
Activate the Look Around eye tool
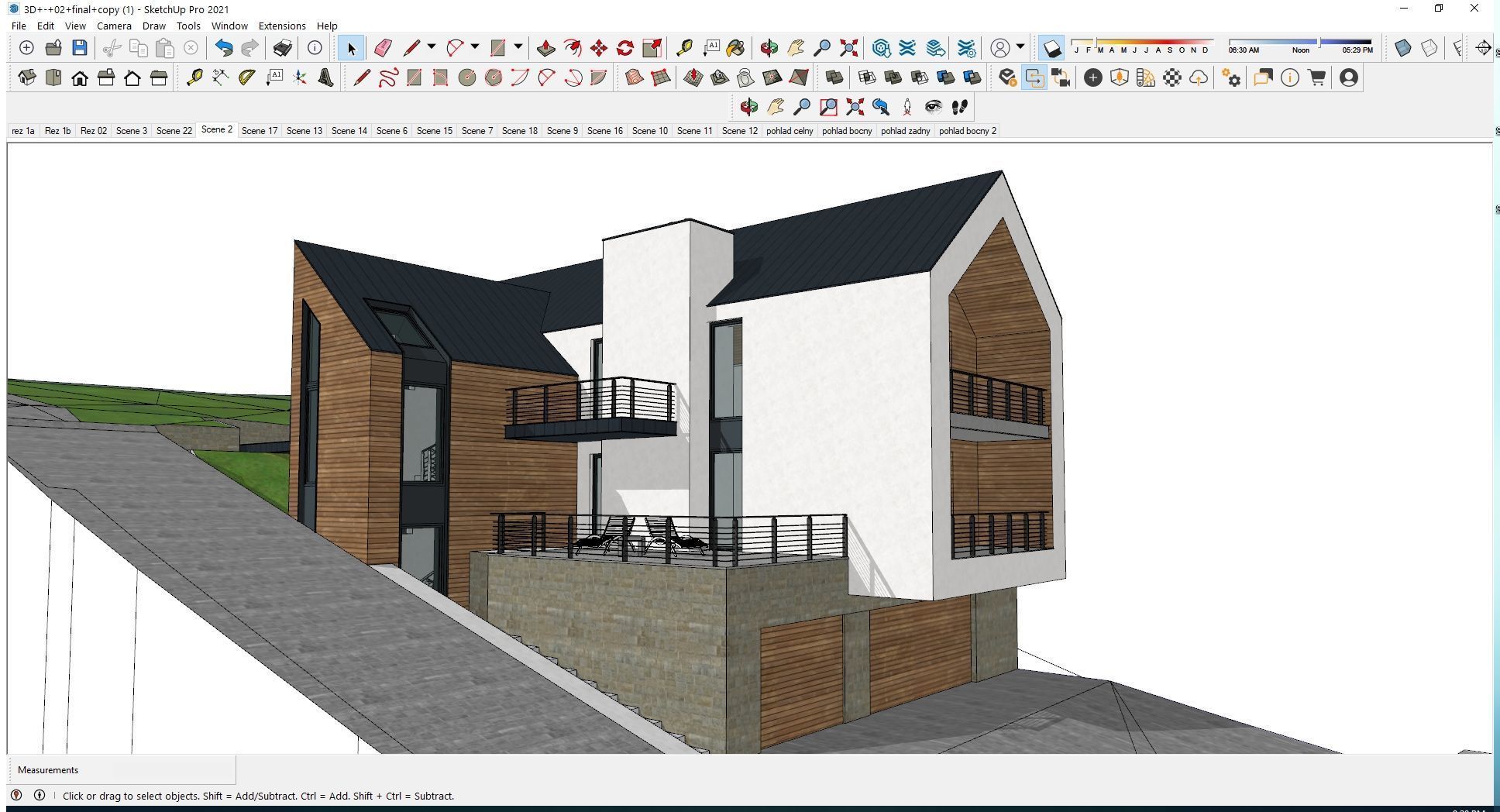[934, 107]
